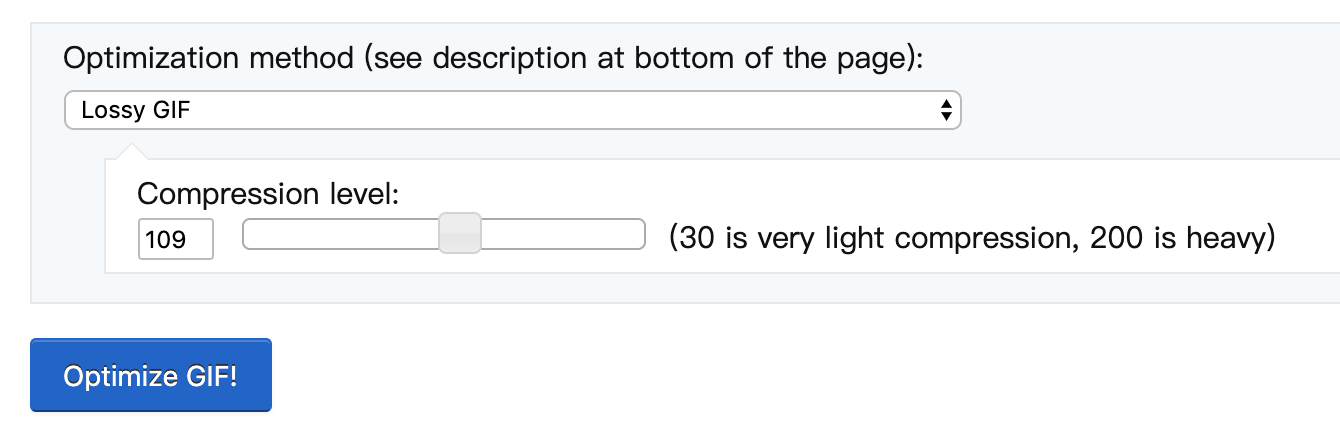
Task: Click the "Lossy GIF" text in the select box
Action: (136, 110)
